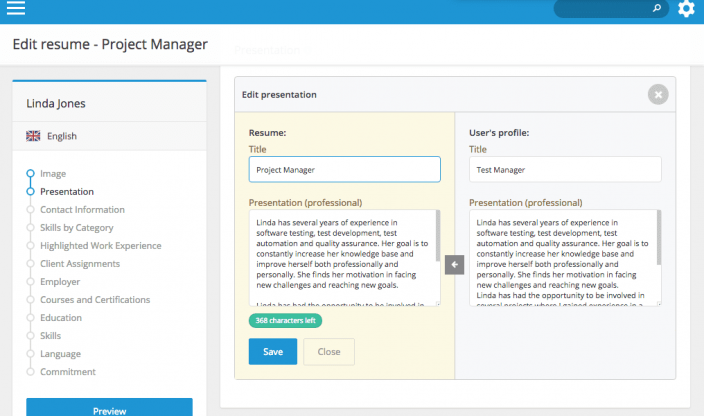
Task: Open Skills by Category section
Action: point(77,228)
